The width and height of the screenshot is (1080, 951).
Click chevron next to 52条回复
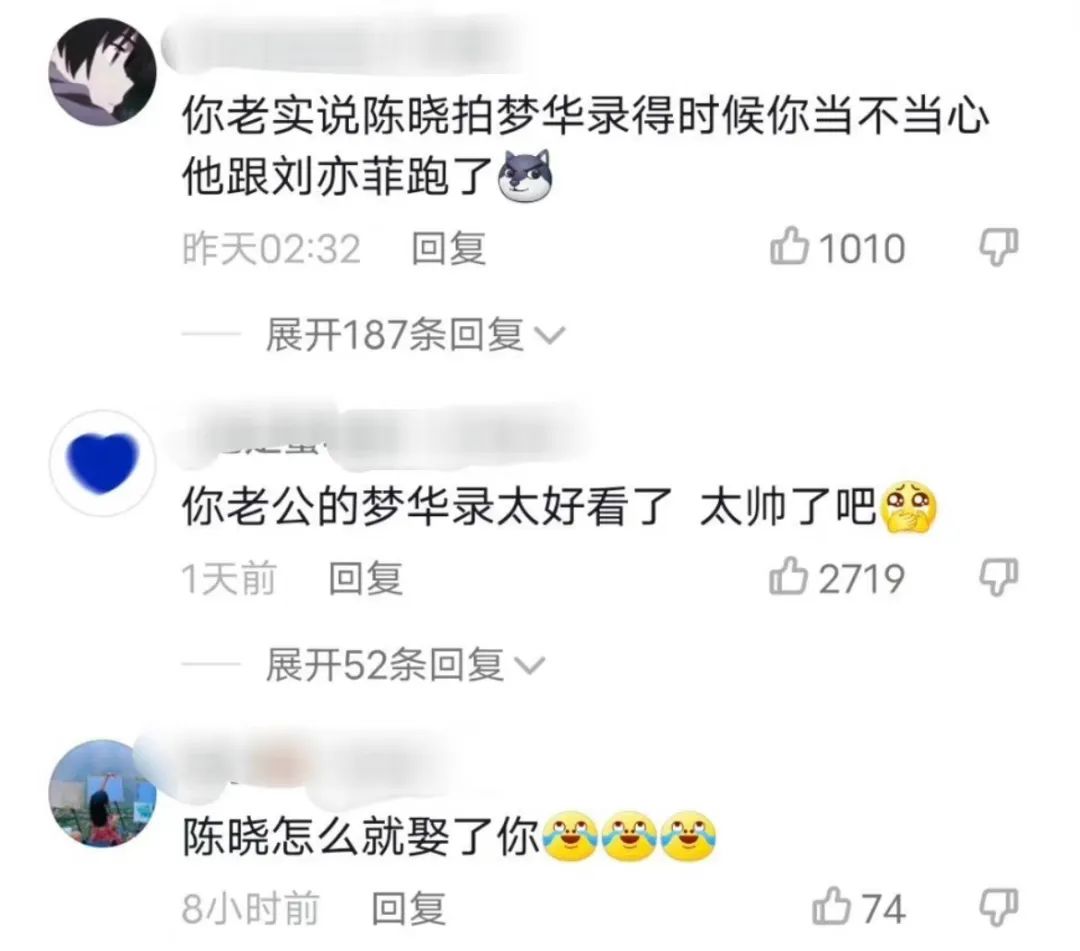click(x=530, y=666)
